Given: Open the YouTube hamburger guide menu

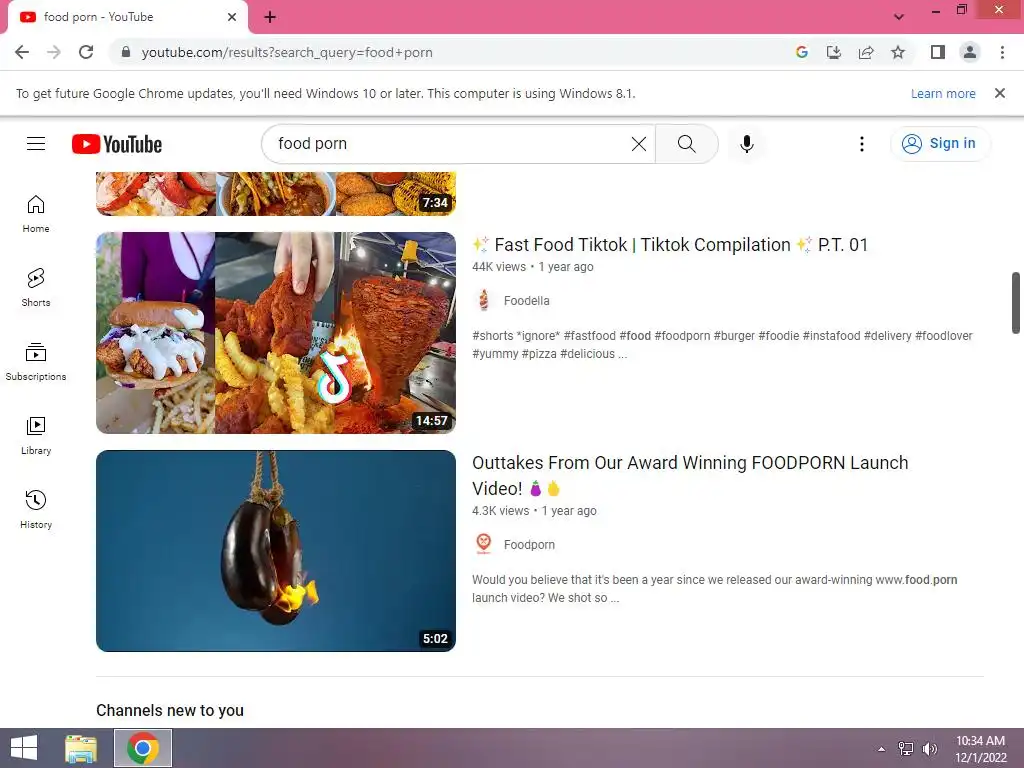Looking at the screenshot, I should pos(36,144).
